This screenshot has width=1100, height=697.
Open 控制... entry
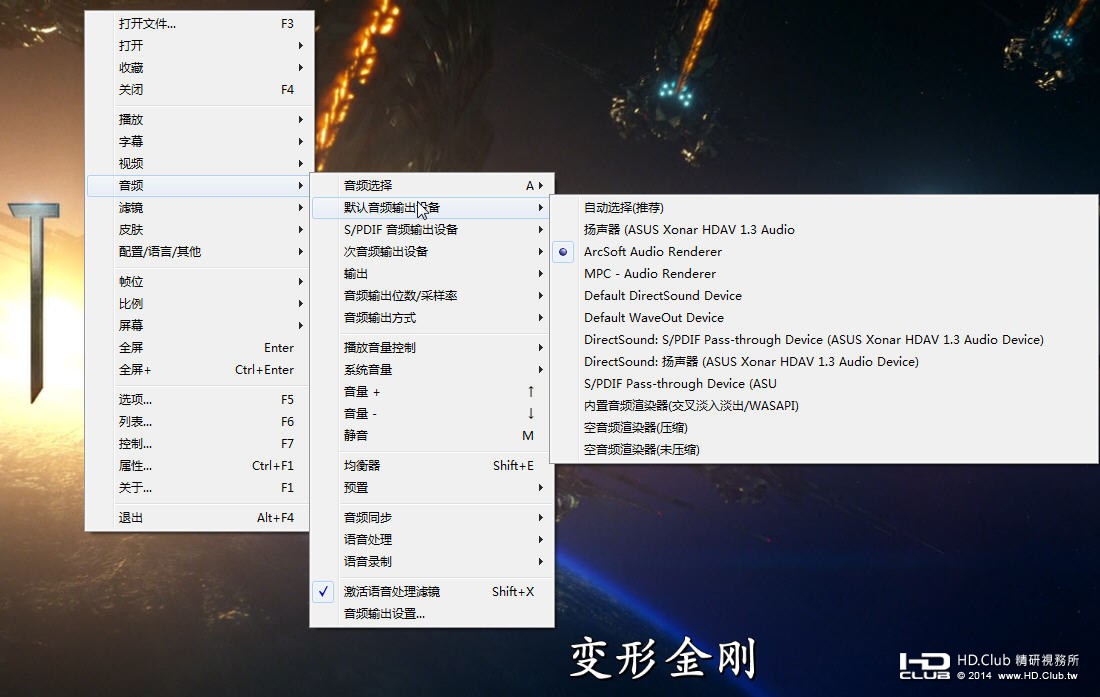click(x=199, y=444)
